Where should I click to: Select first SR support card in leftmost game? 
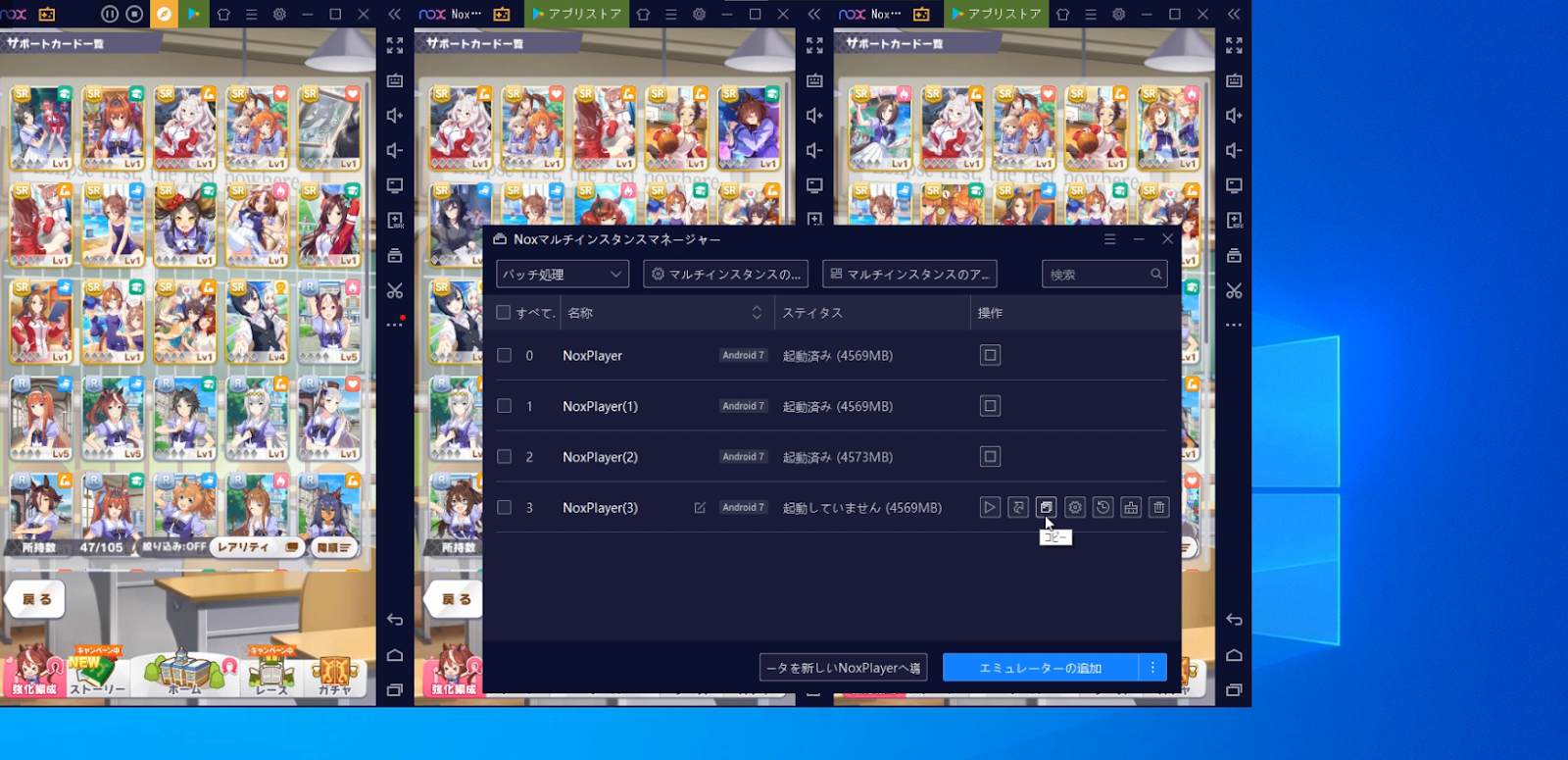[x=41, y=128]
